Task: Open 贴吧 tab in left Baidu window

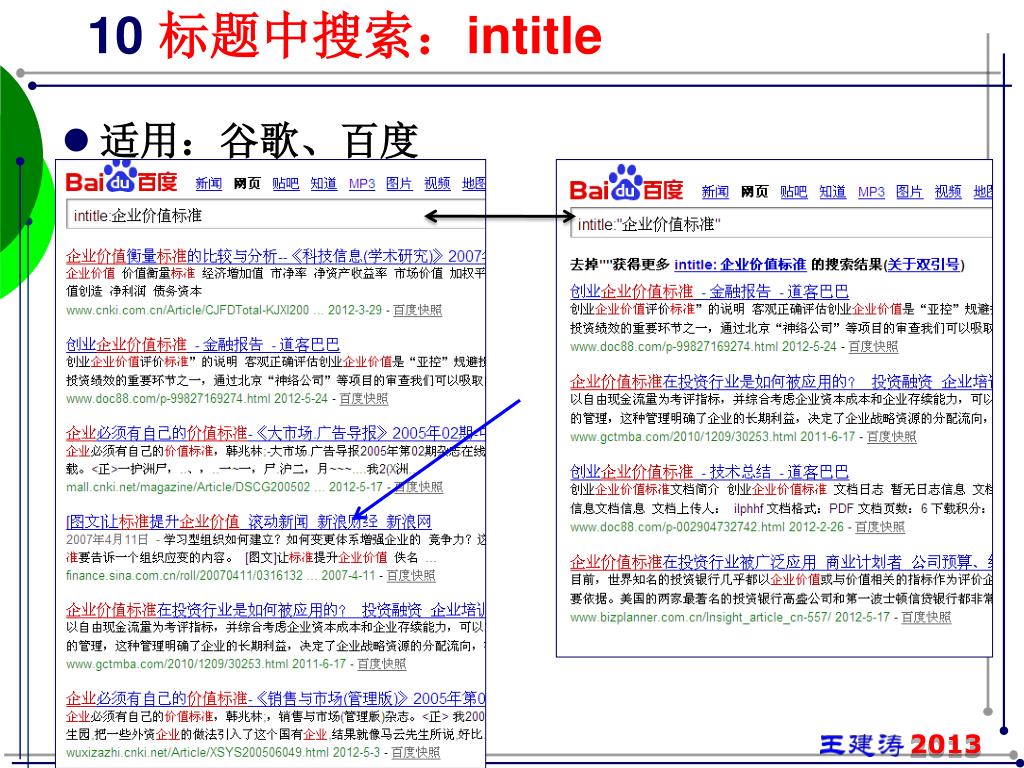Action: (285, 184)
